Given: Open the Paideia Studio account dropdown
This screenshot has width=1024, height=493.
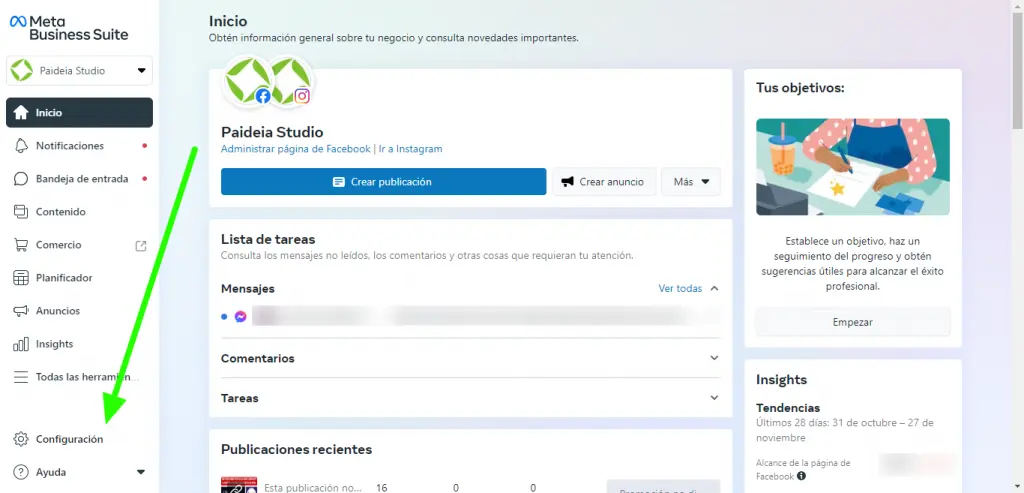Looking at the screenshot, I should [79, 71].
